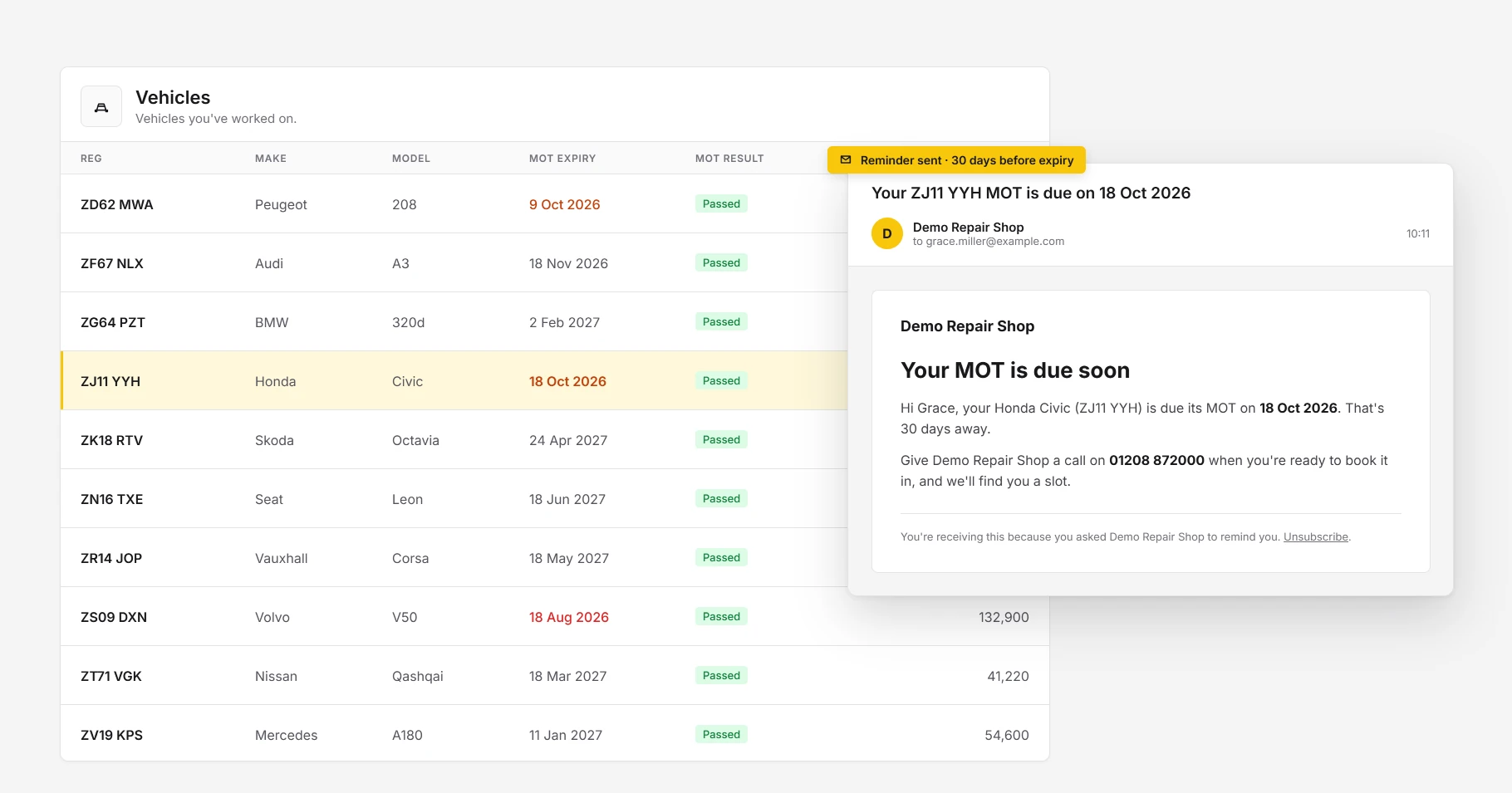Viewport: 1512px width, 793px height.
Task: Click the Passed badge in Honda Civic row
Action: pyautogui.click(x=721, y=381)
